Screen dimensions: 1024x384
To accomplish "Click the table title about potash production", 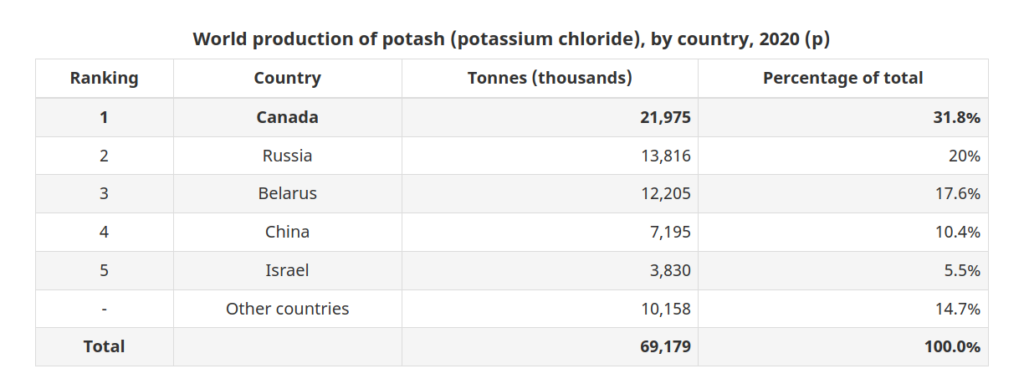I will tap(511, 39).
